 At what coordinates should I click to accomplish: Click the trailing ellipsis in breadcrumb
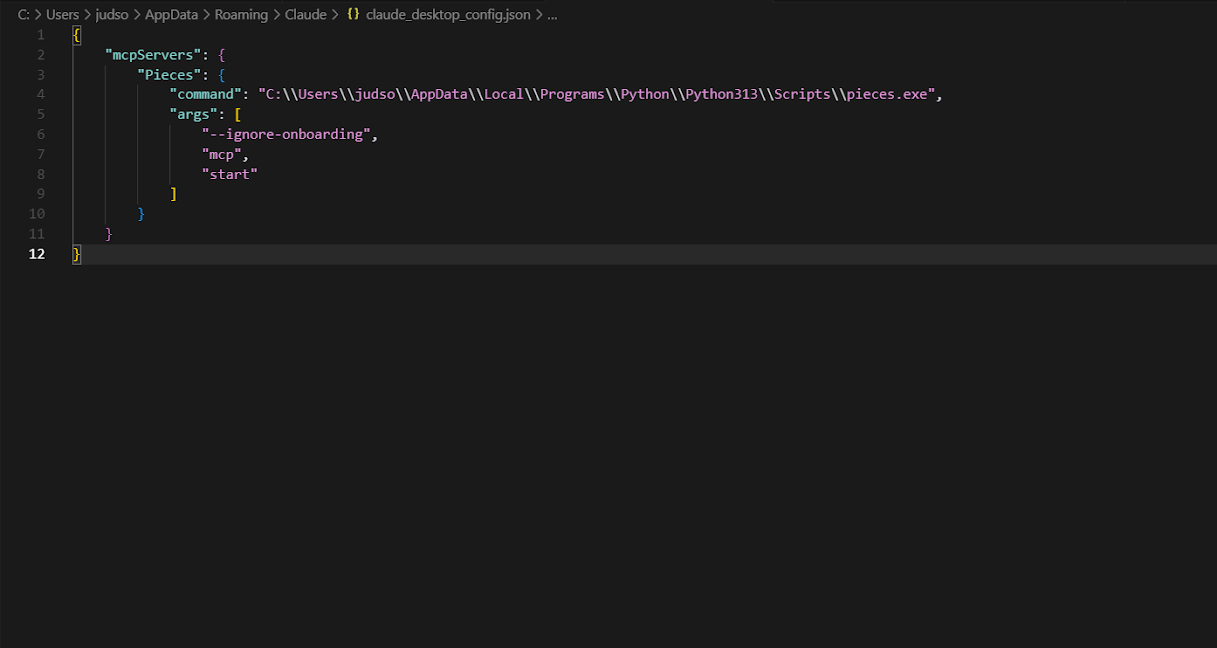pos(552,15)
